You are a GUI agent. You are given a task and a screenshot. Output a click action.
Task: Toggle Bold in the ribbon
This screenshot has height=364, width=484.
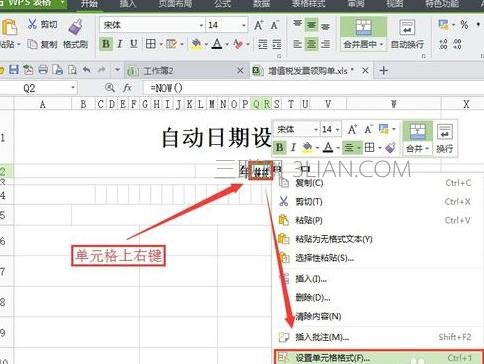pos(106,44)
